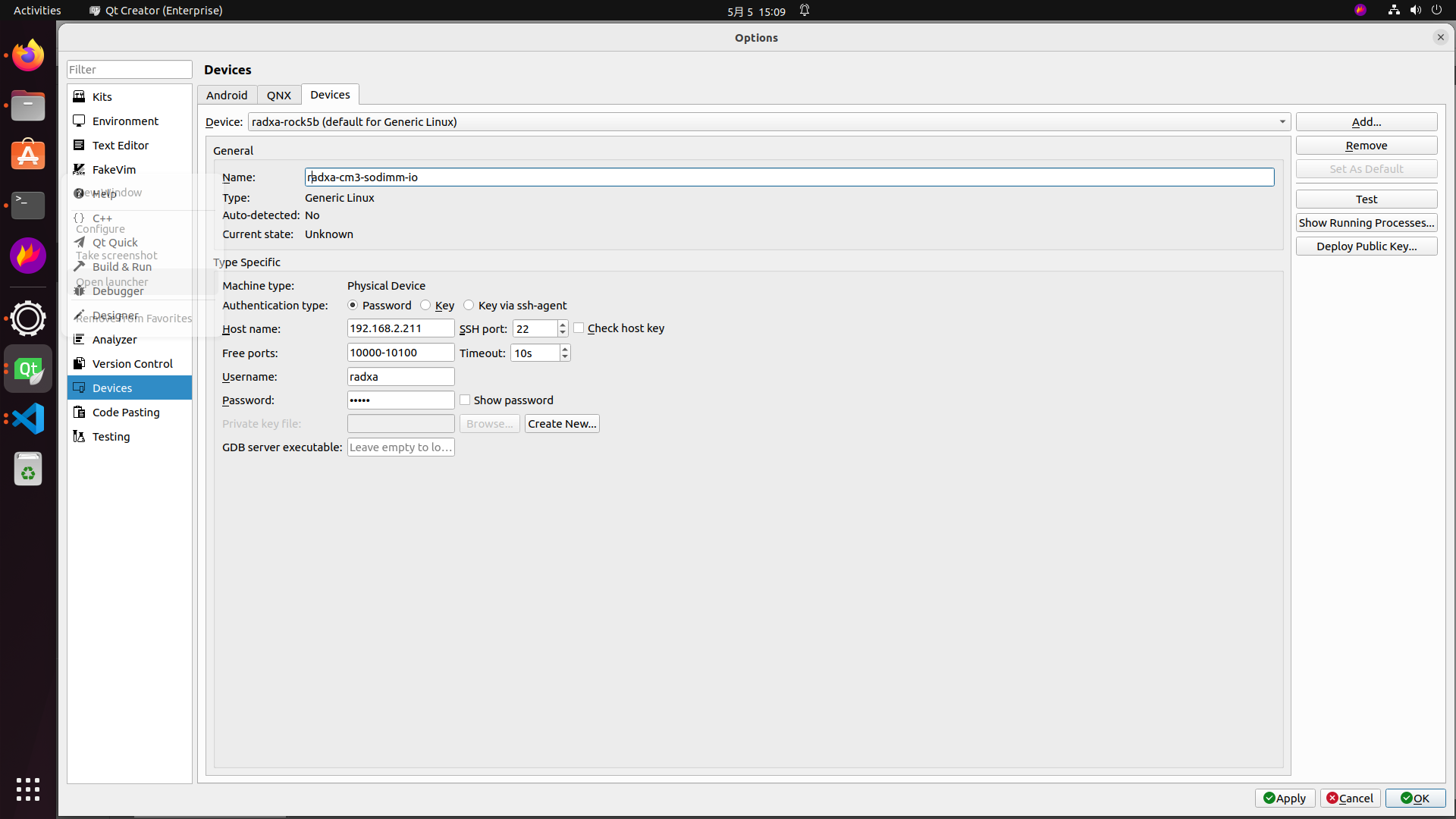Select Code Pasting clipboard icon
Image resolution: width=1456 pixels, height=819 pixels.
pos(79,412)
